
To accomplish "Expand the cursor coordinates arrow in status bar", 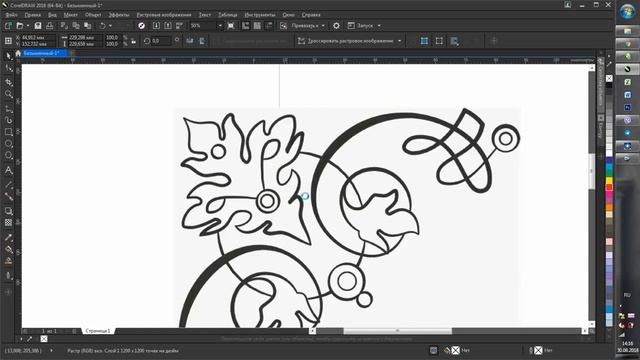I will [51, 350].
